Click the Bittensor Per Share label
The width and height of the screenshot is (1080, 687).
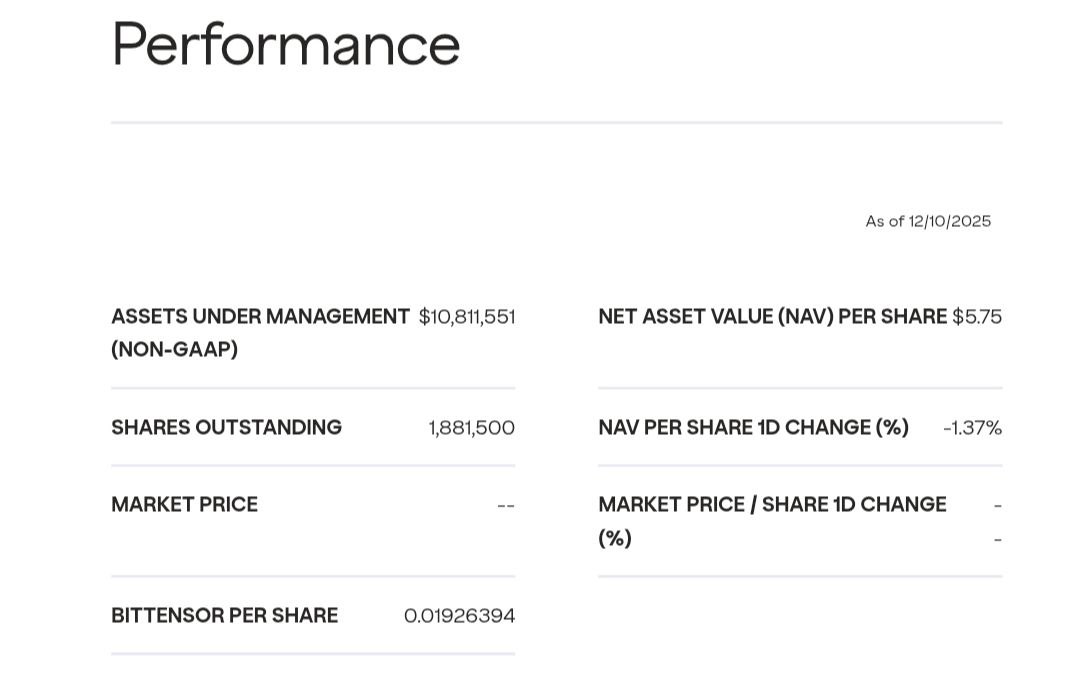tap(224, 616)
